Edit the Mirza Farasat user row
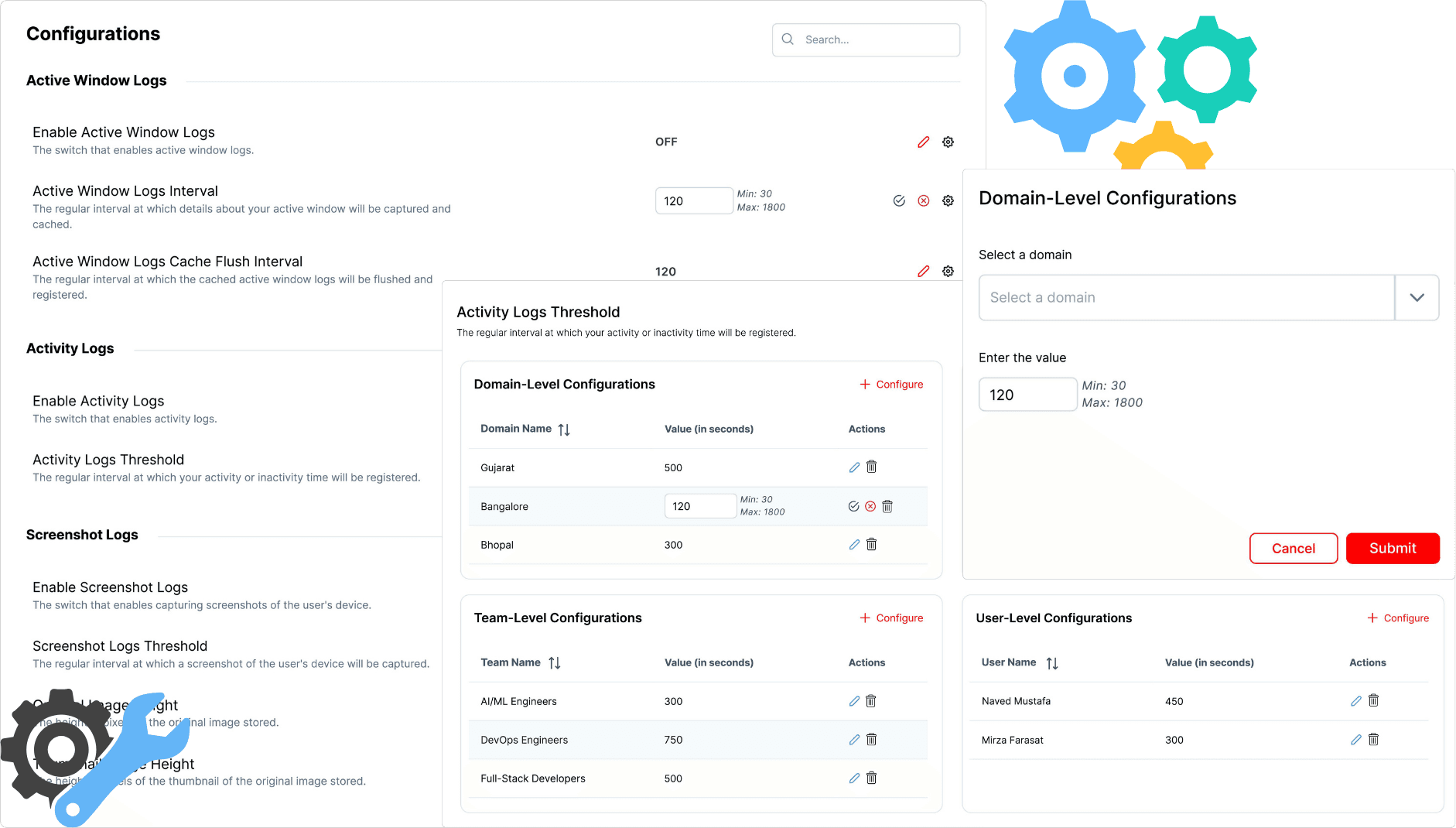The image size is (1456, 828). 1355,740
